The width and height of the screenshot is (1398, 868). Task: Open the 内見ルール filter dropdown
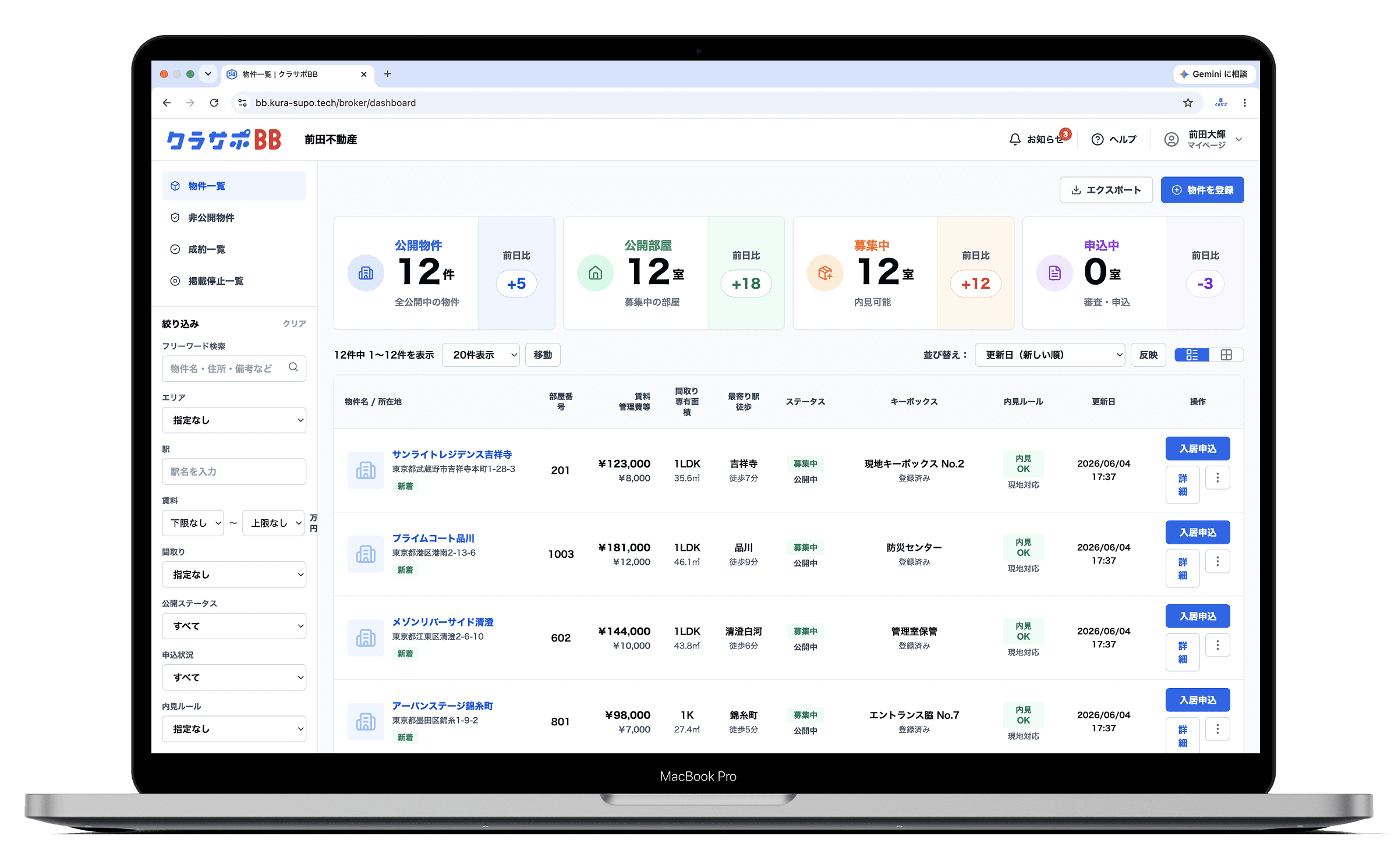tap(234, 729)
